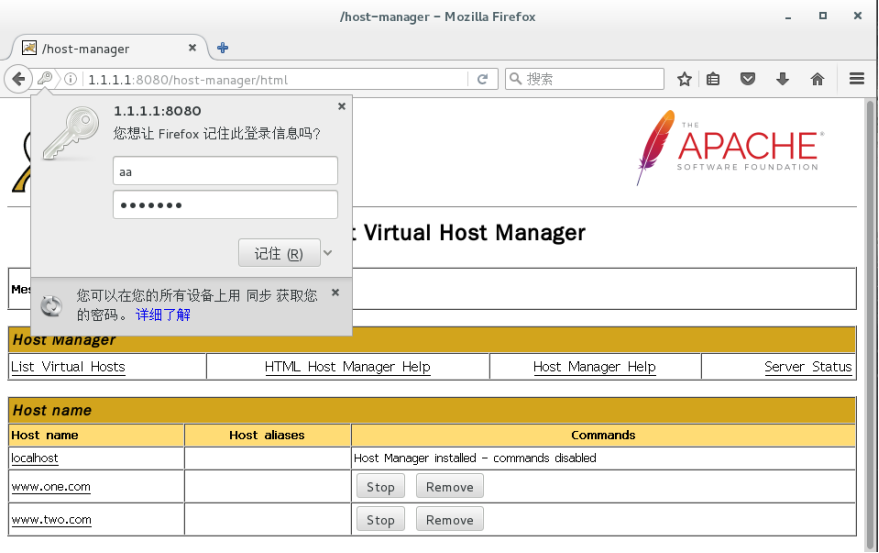This screenshot has width=879, height=553.
Task: Click the key icon in the address bar
Action: pyautogui.click(x=45, y=79)
